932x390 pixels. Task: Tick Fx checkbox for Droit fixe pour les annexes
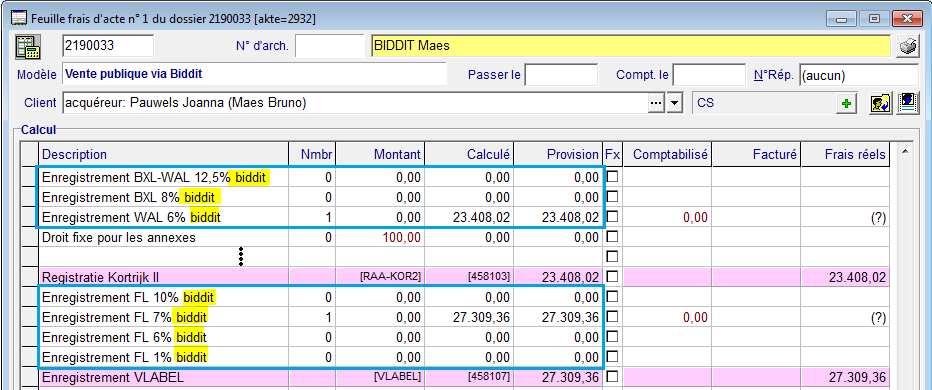(611, 237)
